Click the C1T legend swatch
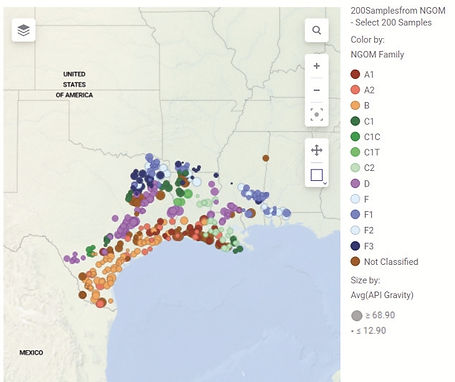The height and width of the screenshot is (382, 455). [x=356, y=152]
